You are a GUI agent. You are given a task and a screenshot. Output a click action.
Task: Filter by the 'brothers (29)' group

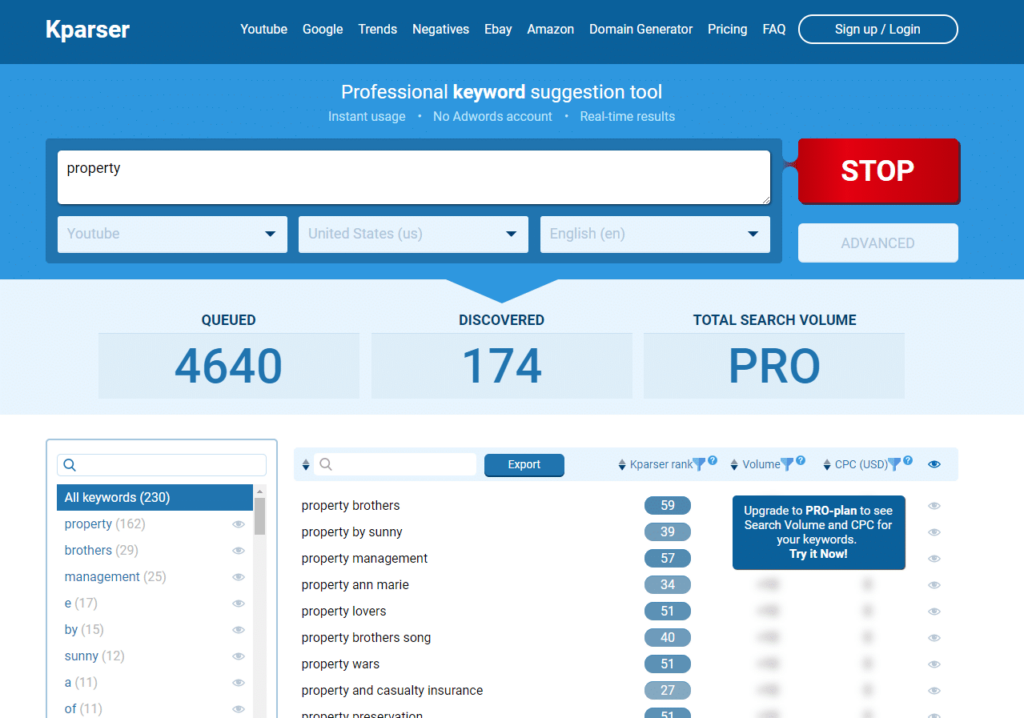pyautogui.click(x=101, y=551)
